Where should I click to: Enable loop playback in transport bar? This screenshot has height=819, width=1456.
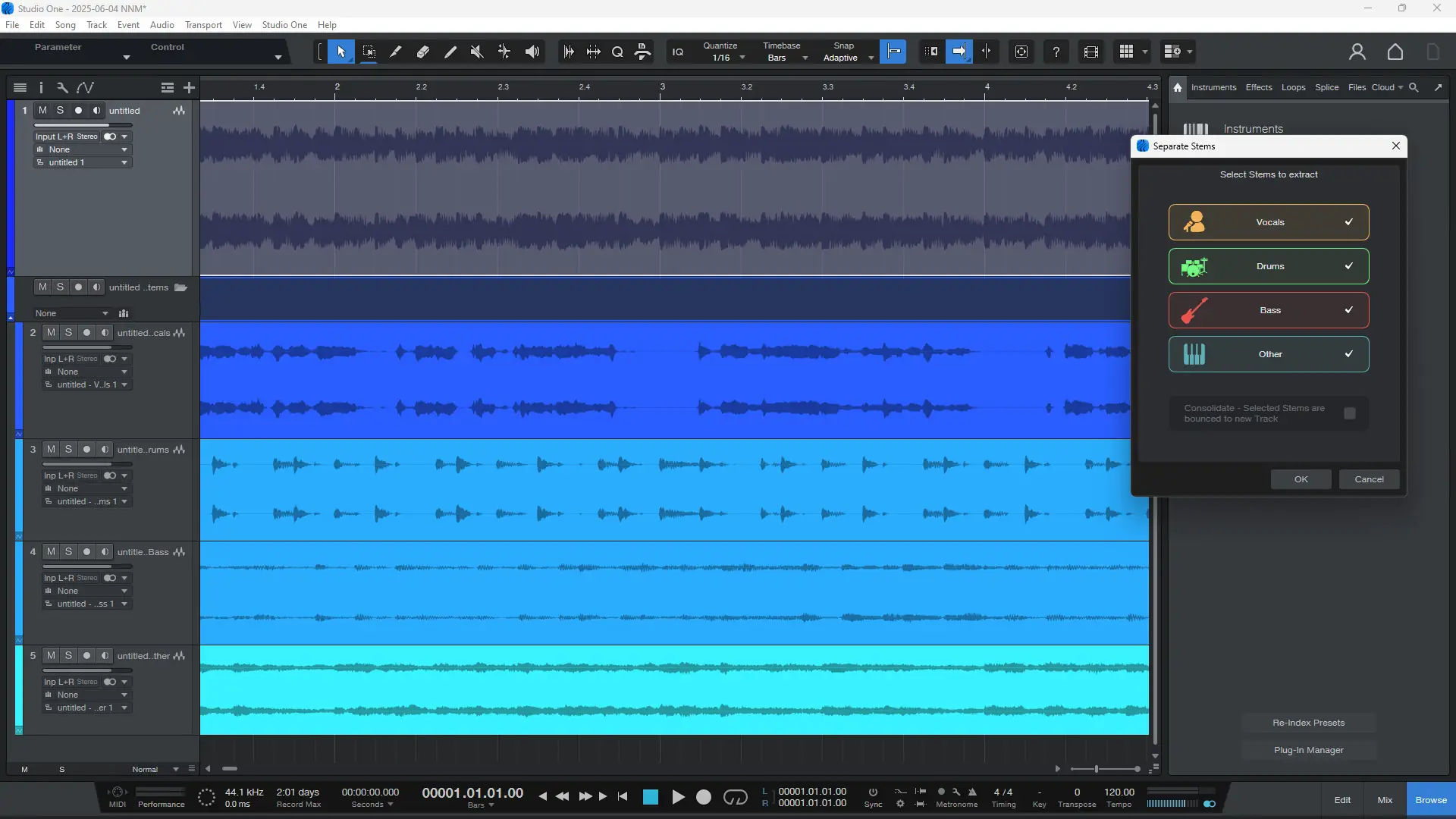tap(735, 797)
